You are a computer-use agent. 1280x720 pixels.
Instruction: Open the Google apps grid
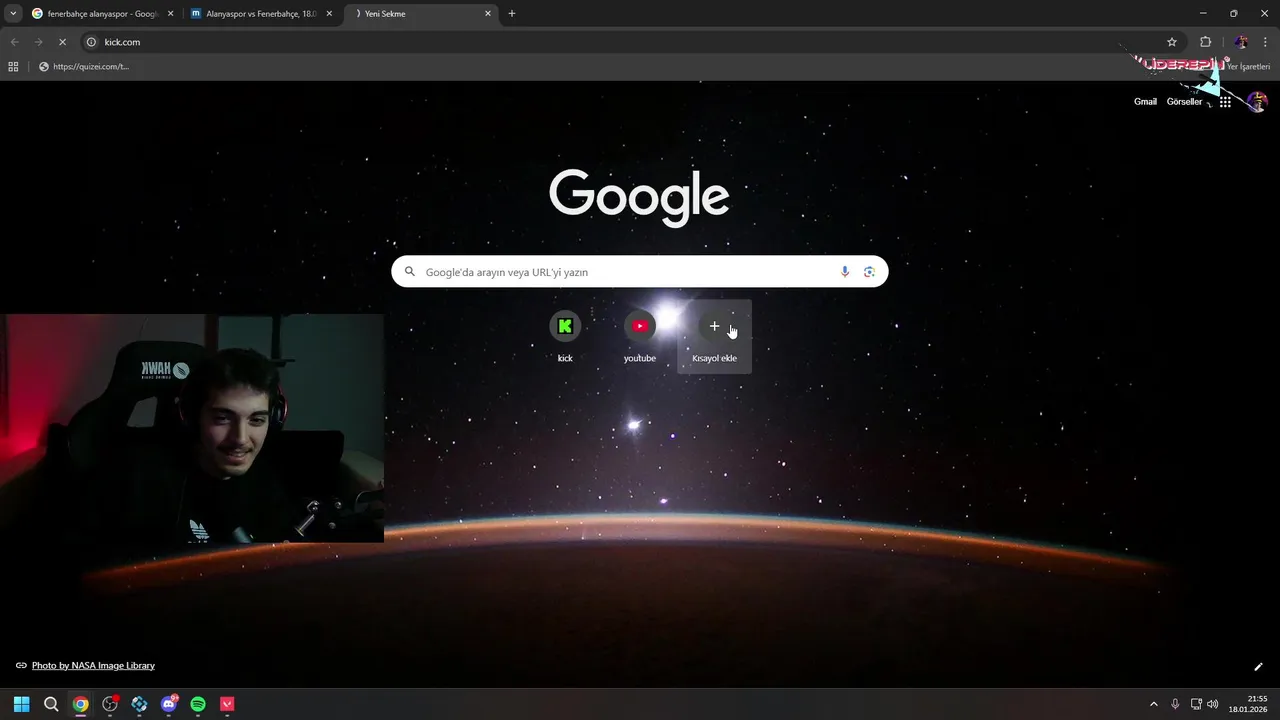click(x=1225, y=102)
